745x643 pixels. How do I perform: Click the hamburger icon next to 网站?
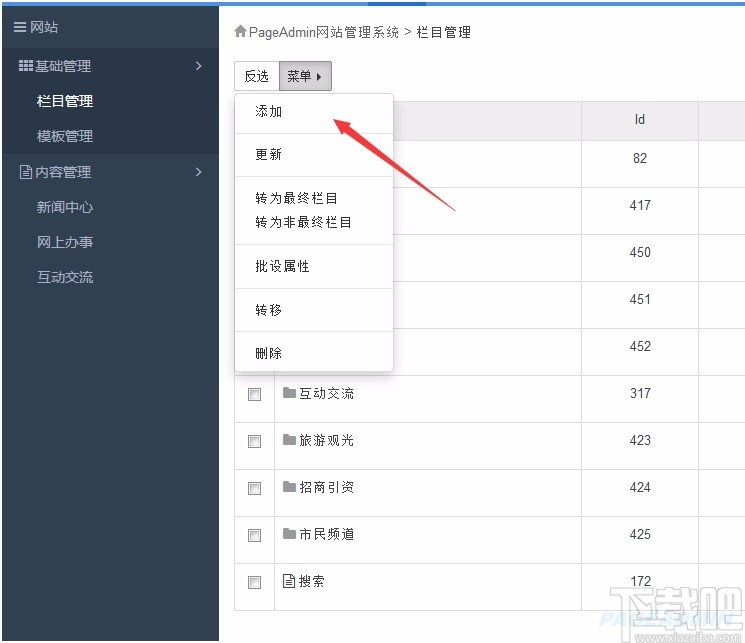pos(19,27)
